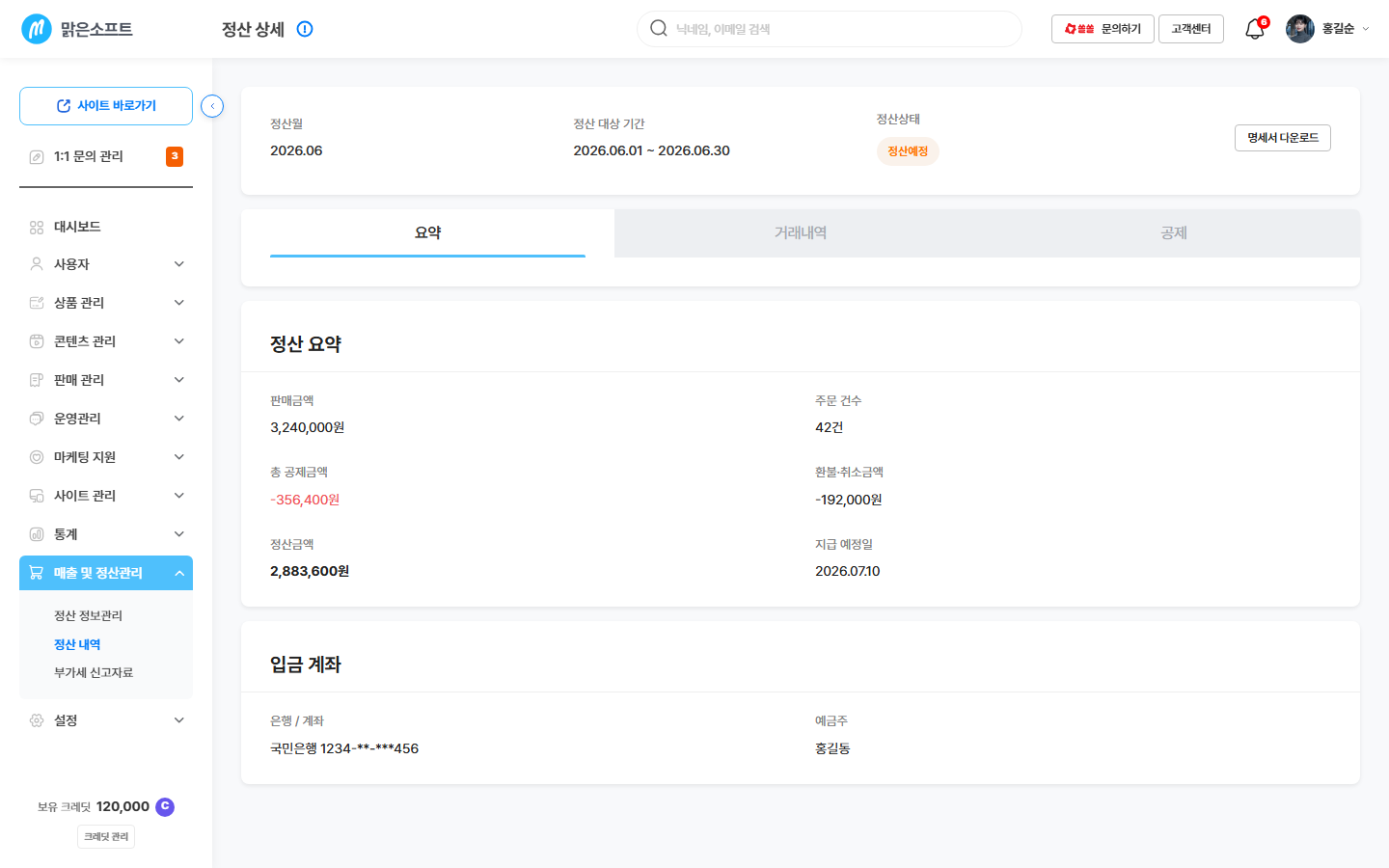Click the 문의하기 button
Screen dimensions: 1389x868
[x=1103, y=29]
